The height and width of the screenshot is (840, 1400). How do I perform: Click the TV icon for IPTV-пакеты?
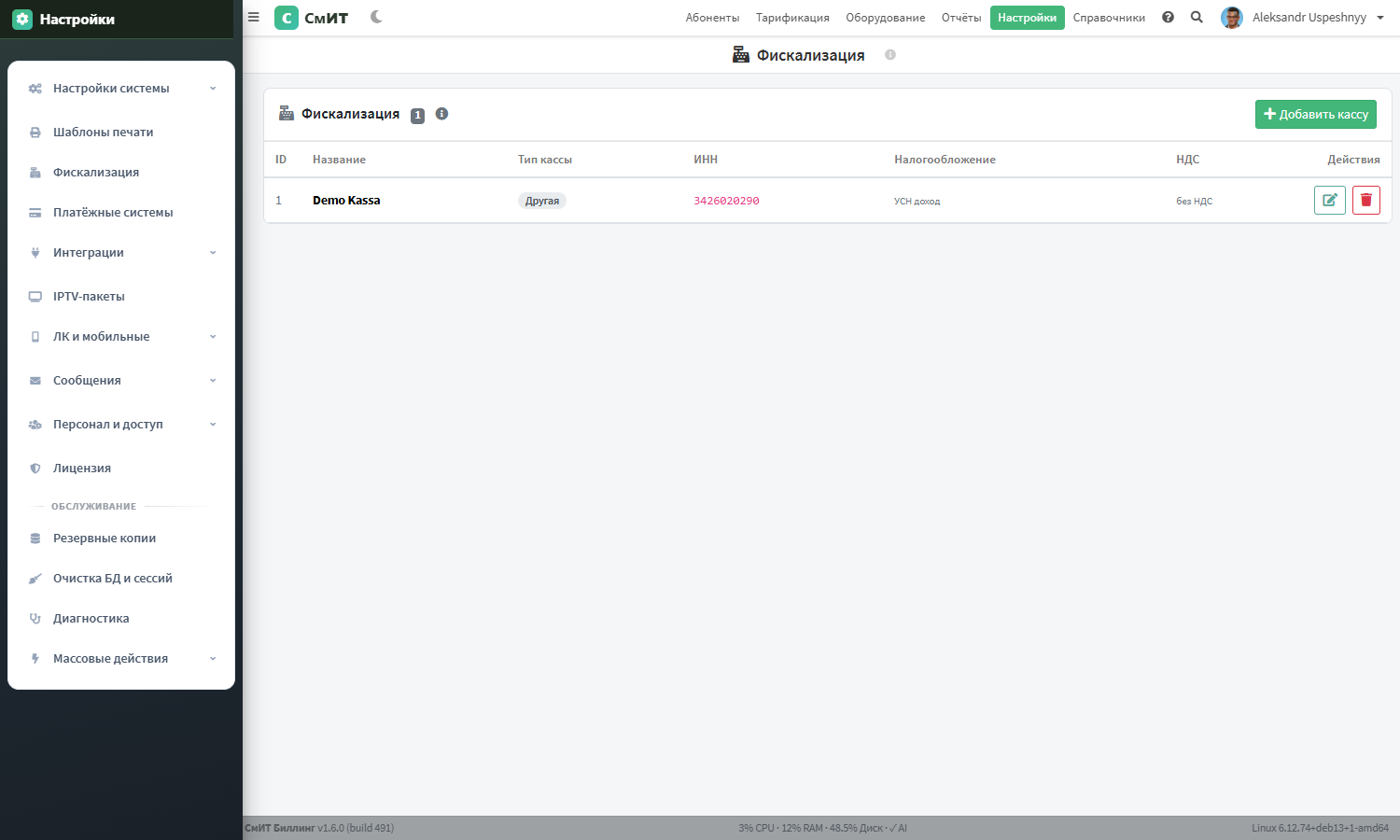point(35,297)
